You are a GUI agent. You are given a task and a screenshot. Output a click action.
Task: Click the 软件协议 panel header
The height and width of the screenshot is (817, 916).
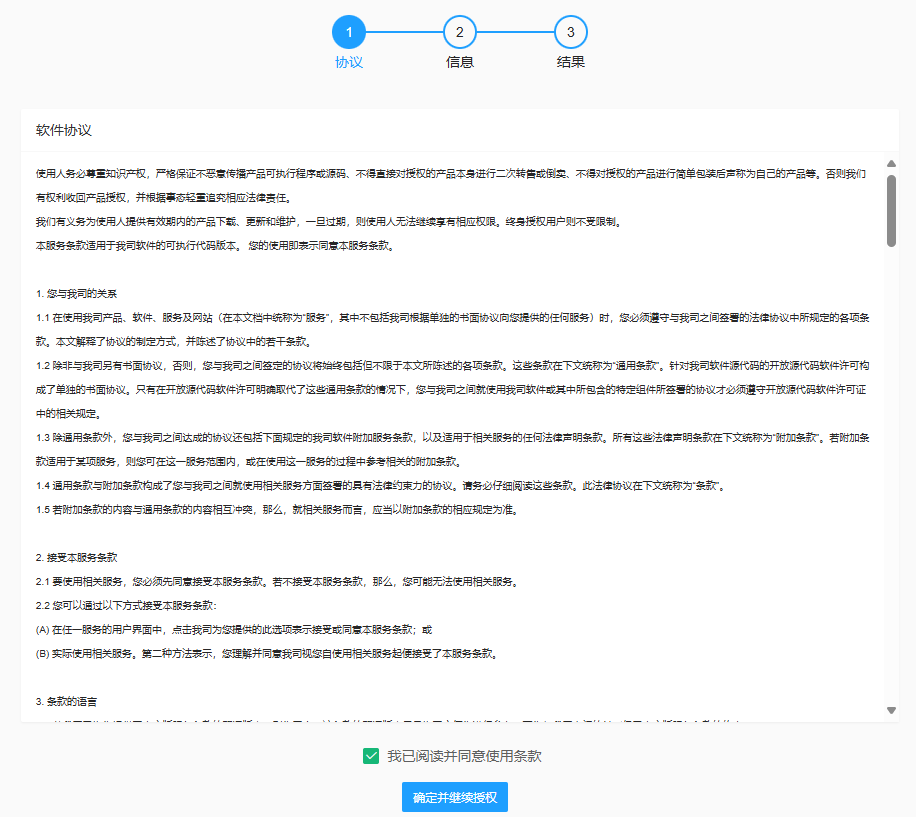tap(64, 130)
